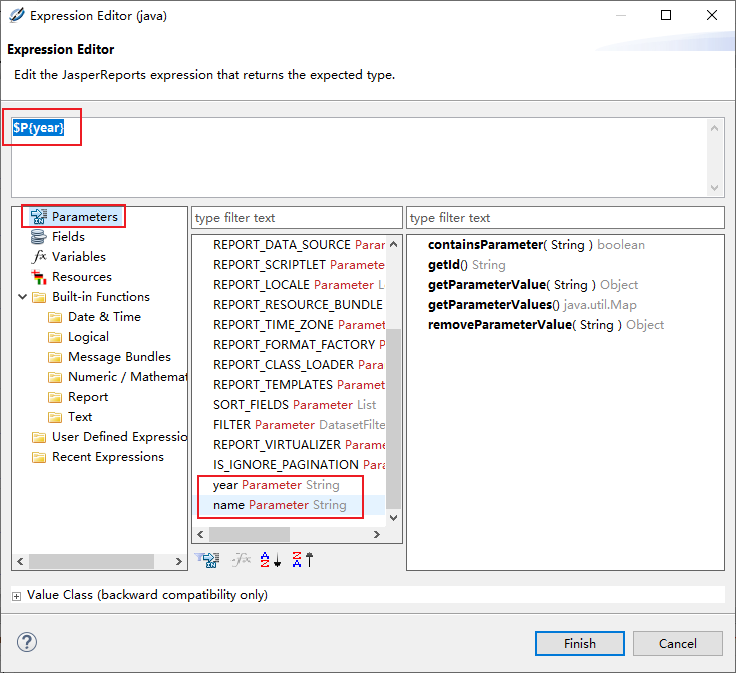Screen dimensions: 736x673
Task: Click the Built-in Functions folder icon
Action: click(x=39, y=297)
